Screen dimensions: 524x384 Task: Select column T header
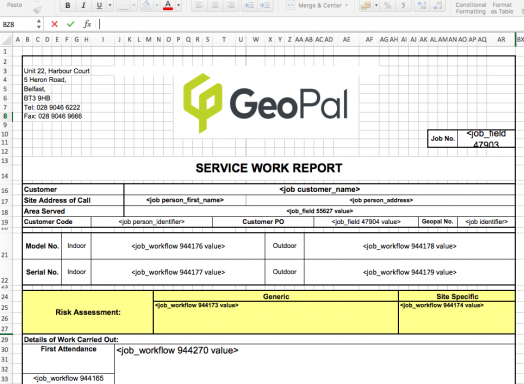[x=224, y=40]
